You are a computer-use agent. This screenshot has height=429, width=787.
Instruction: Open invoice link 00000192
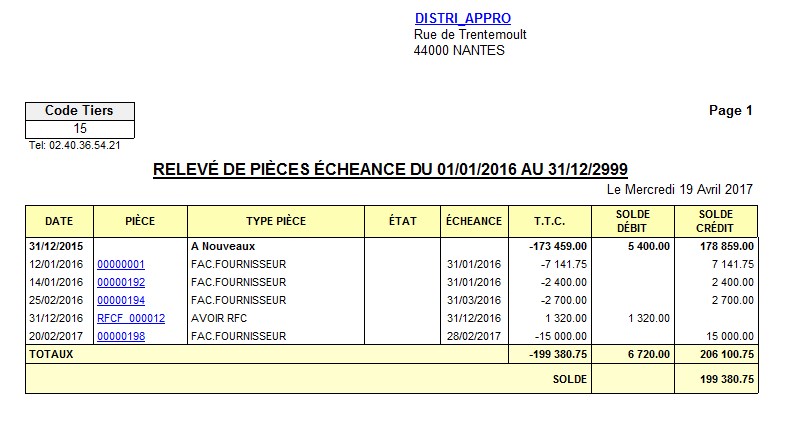(x=121, y=282)
